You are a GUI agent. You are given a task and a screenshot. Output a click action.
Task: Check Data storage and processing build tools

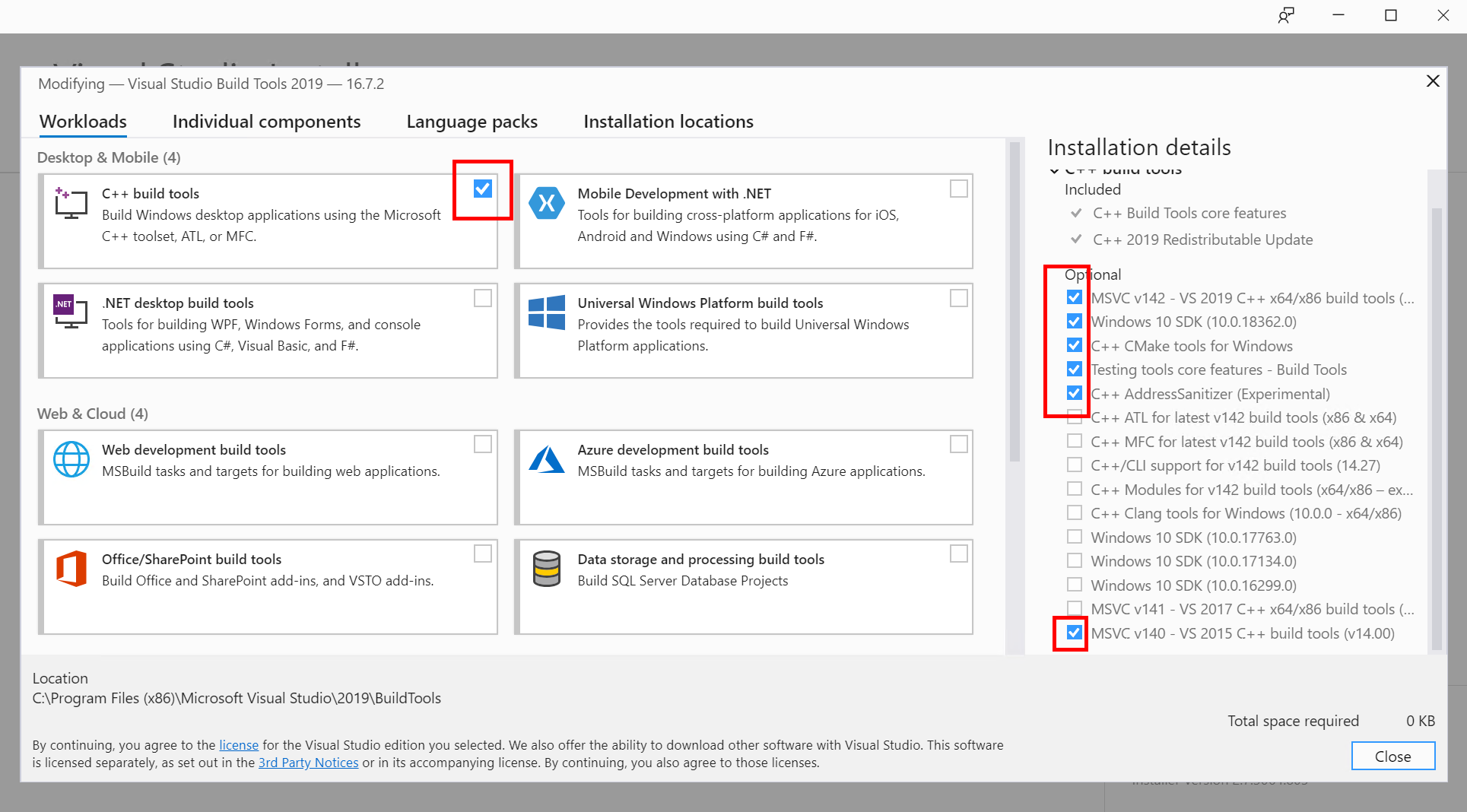click(959, 553)
